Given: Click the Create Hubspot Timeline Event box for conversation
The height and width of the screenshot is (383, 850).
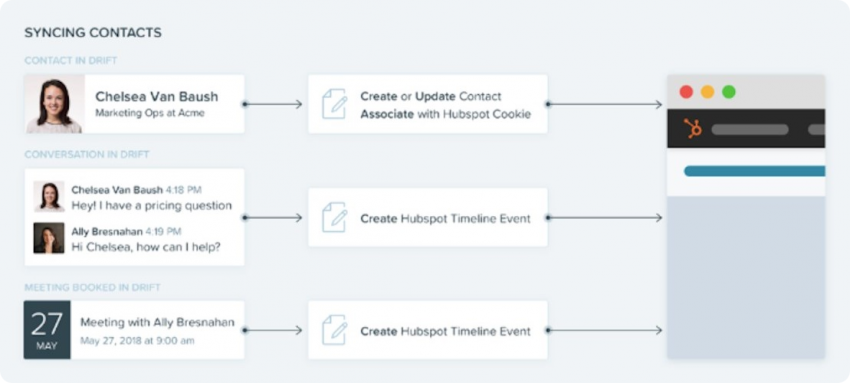Looking at the screenshot, I should point(428,217).
